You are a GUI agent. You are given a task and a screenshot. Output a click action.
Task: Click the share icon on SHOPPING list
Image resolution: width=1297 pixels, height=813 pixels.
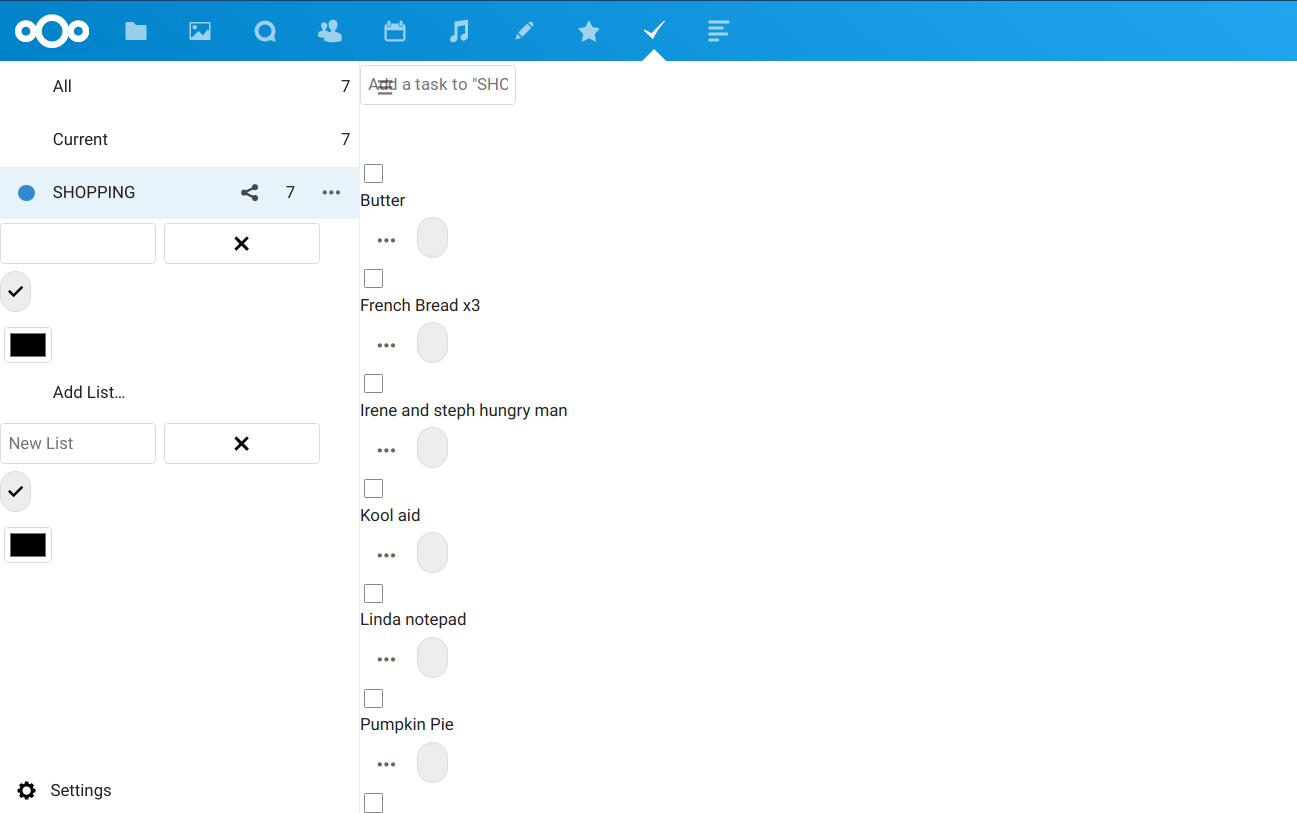click(x=250, y=192)
